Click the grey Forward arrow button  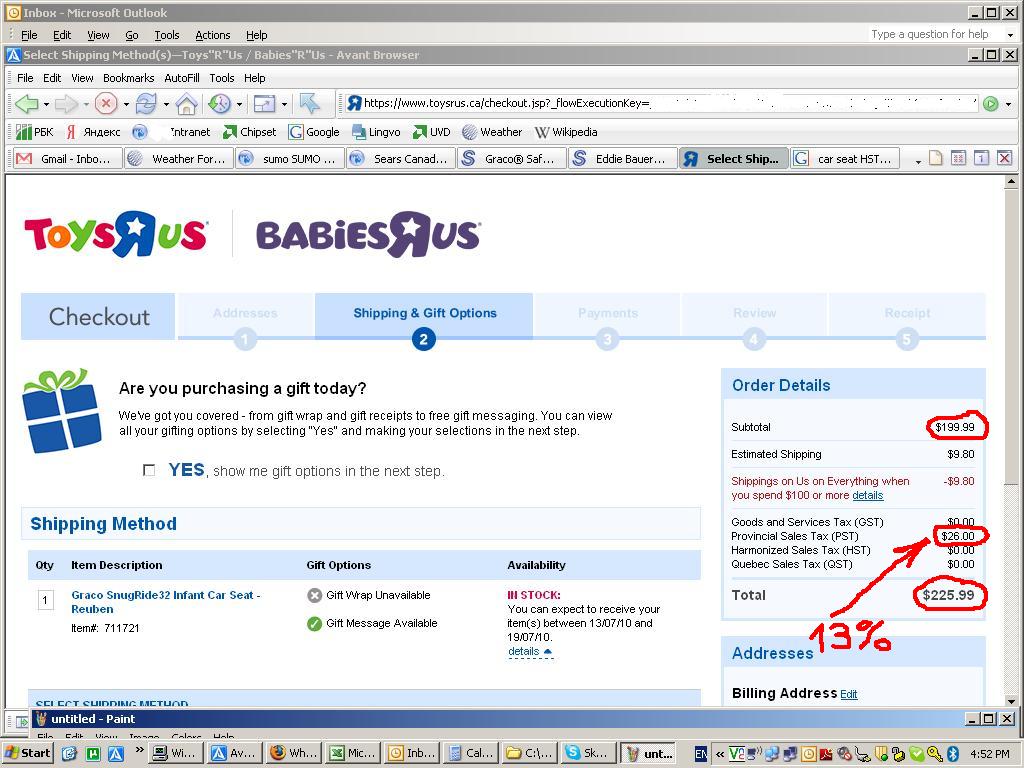pyautogui.click(x=66, y=103)
